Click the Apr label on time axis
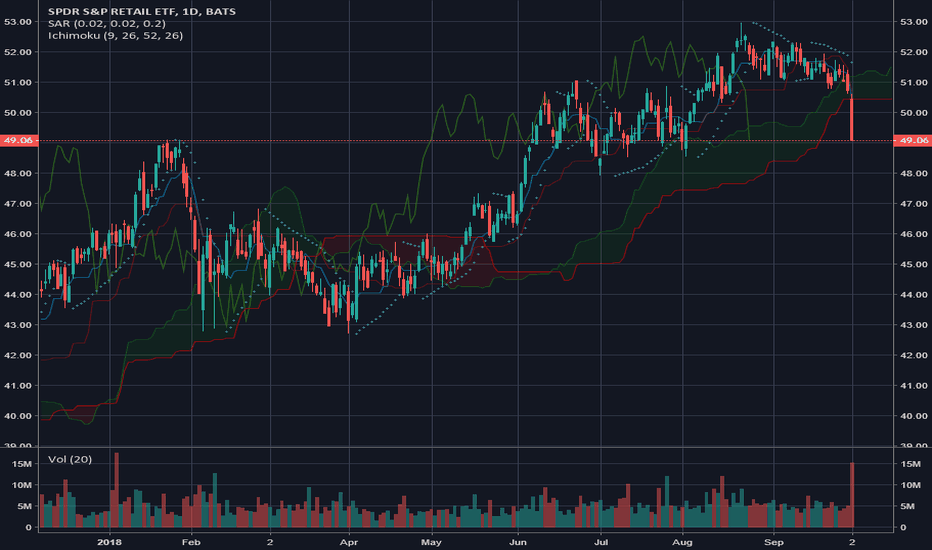The width and height of the screenshot is (932, 550). [348, 542]
